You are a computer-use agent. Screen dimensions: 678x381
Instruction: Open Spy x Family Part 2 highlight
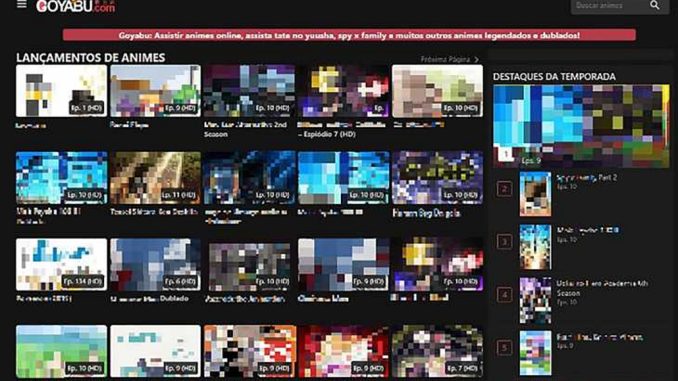pyautogui.click(x=586, y=178)
